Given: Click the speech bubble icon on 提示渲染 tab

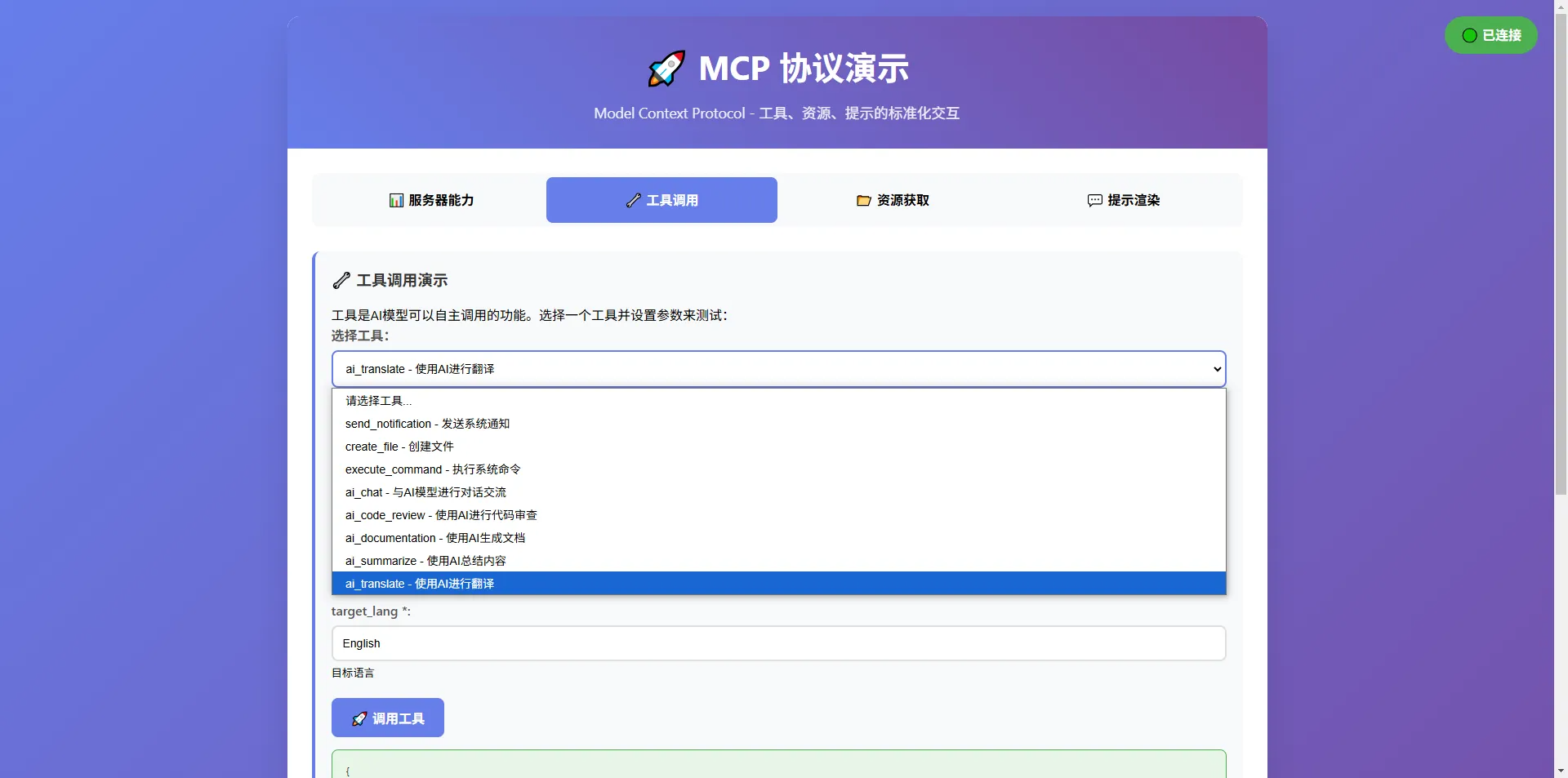Looking at the screenshot, I should 1094,201.
